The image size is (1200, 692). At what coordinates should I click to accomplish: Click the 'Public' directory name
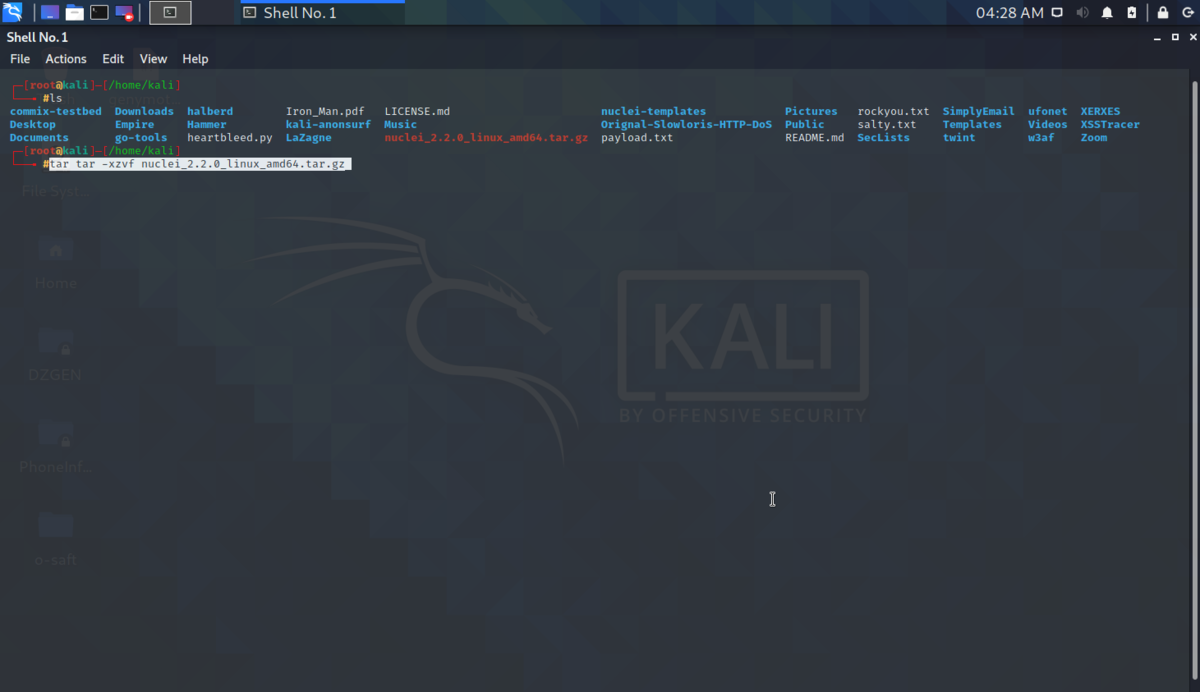[x=805, y=124]
